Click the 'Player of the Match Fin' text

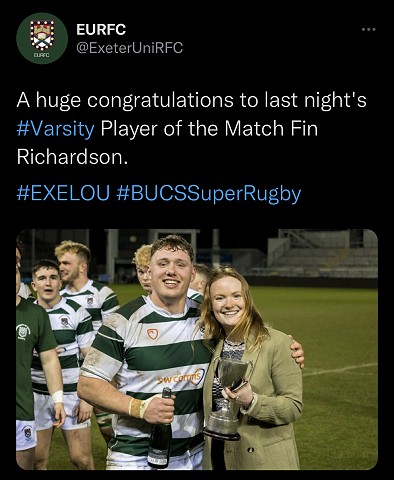click(x=209, y=129)
